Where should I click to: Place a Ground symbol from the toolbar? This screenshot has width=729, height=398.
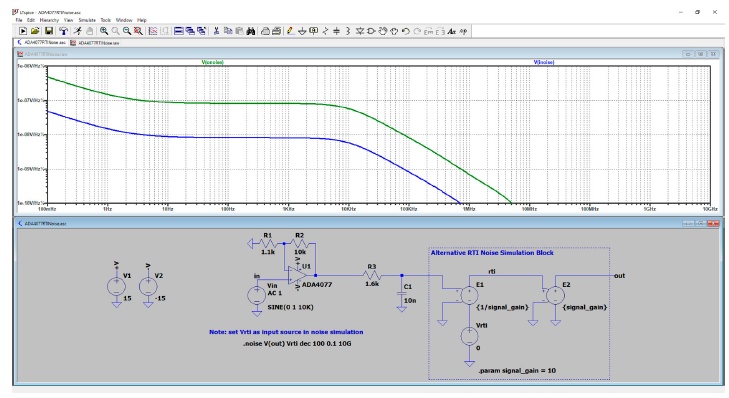coord(302,31)
